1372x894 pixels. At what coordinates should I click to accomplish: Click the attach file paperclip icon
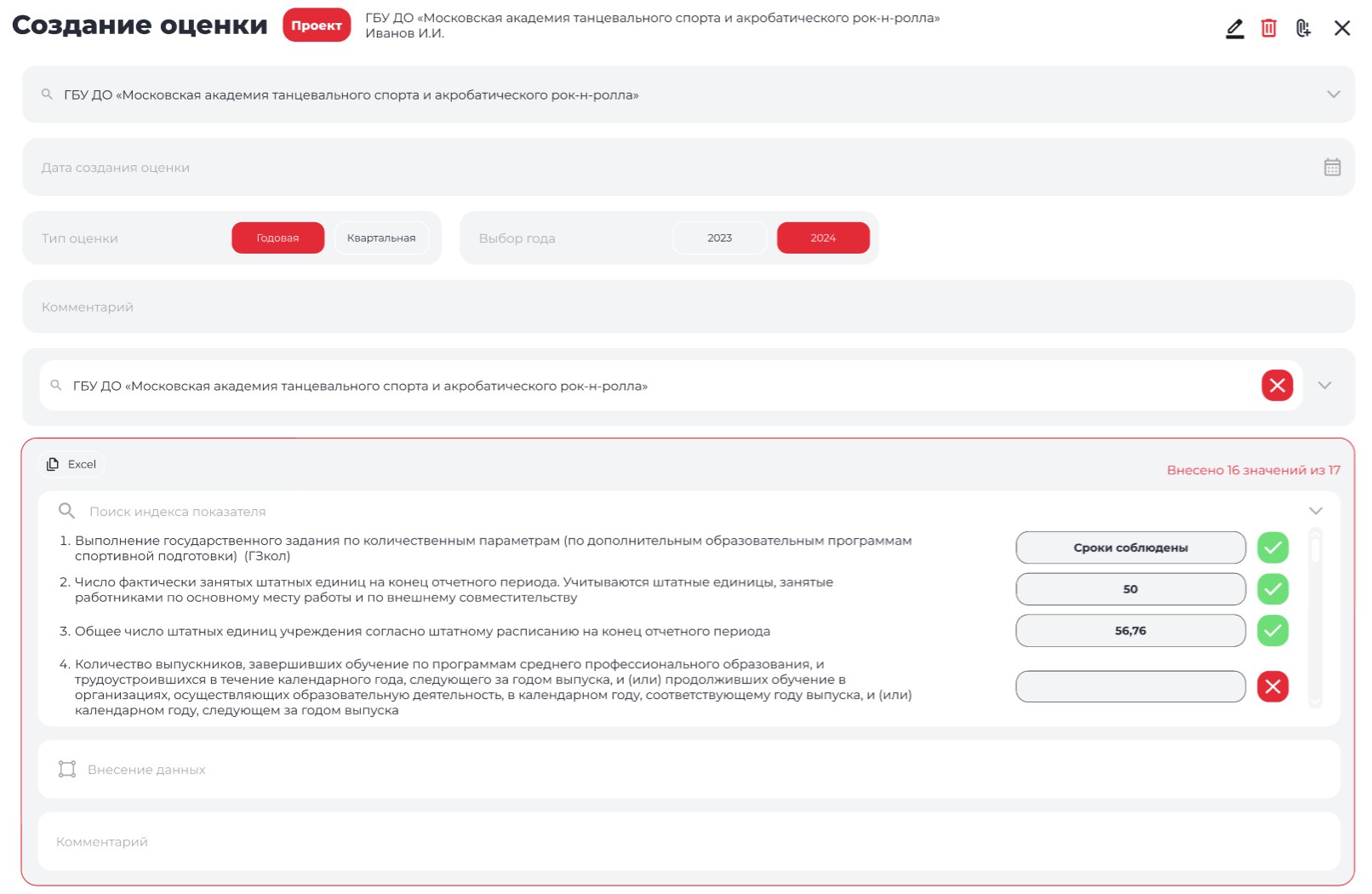[1303, 29]
